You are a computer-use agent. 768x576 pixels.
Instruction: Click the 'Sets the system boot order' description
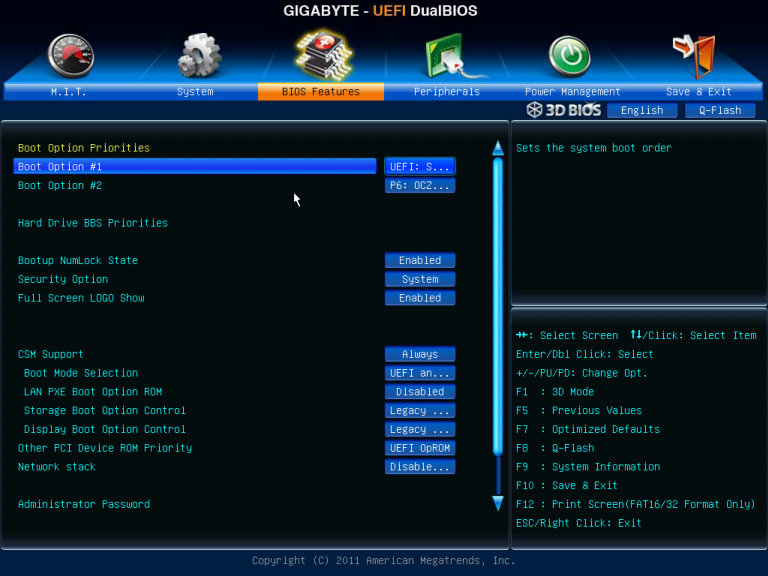594,148
